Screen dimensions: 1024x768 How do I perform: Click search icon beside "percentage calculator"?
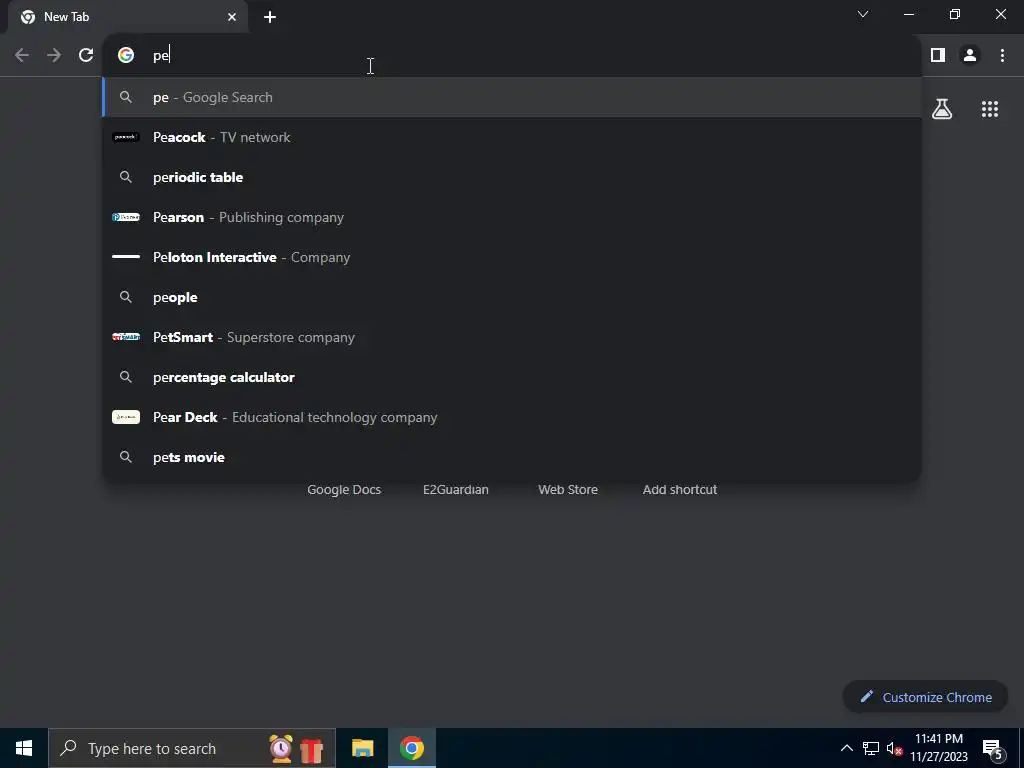coord(126,377)
